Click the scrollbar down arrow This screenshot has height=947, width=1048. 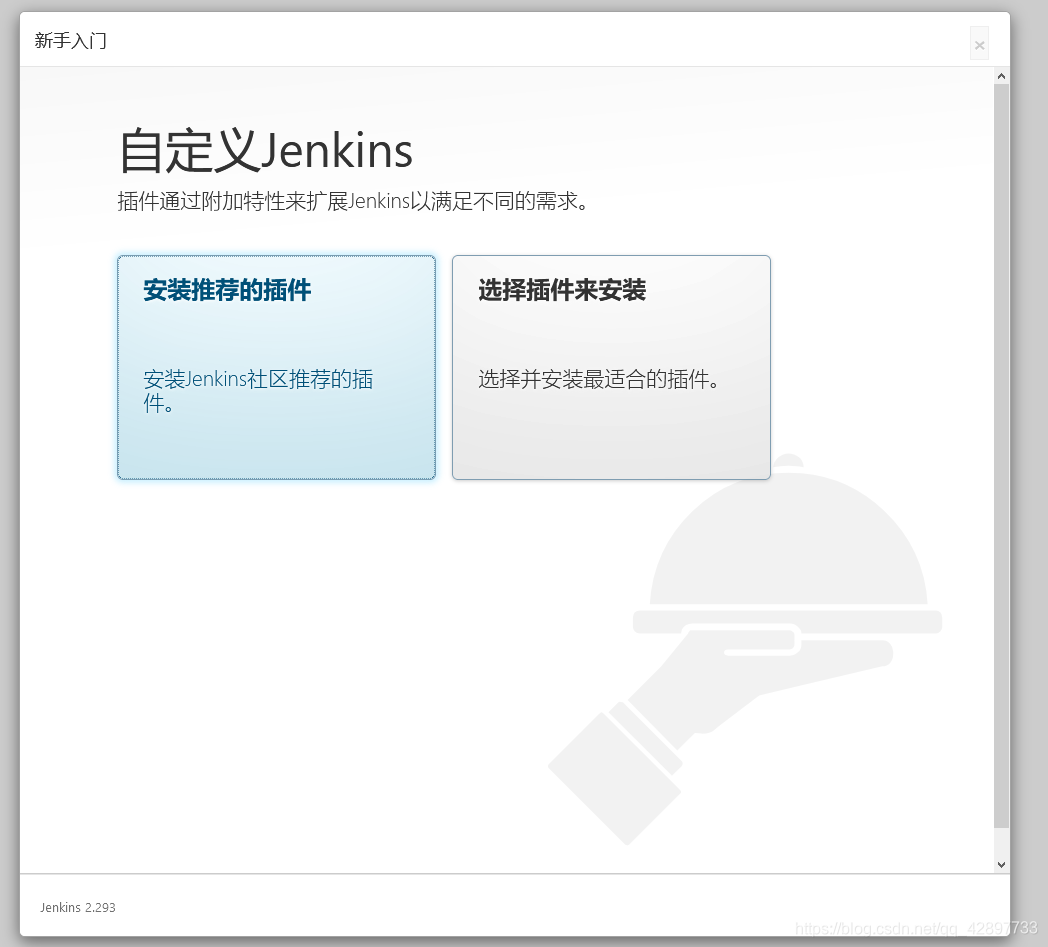tap(1001, 864)
